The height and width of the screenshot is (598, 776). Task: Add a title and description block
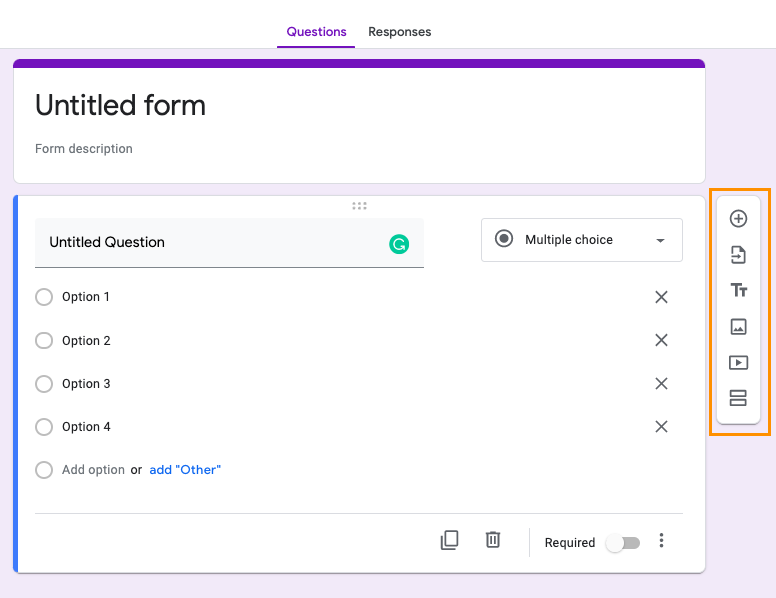pyautogui.click(x=738, y=290)
